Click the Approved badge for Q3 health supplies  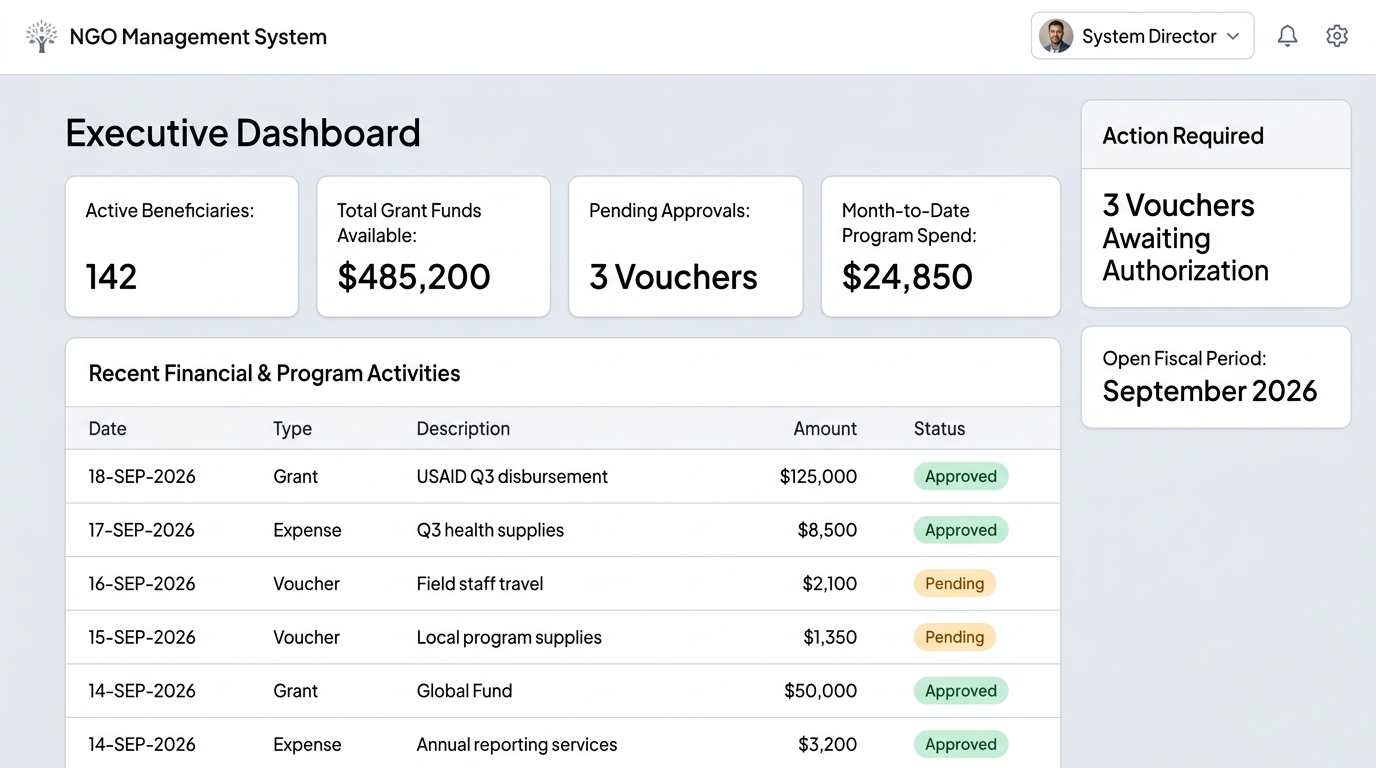click(961, 530)
